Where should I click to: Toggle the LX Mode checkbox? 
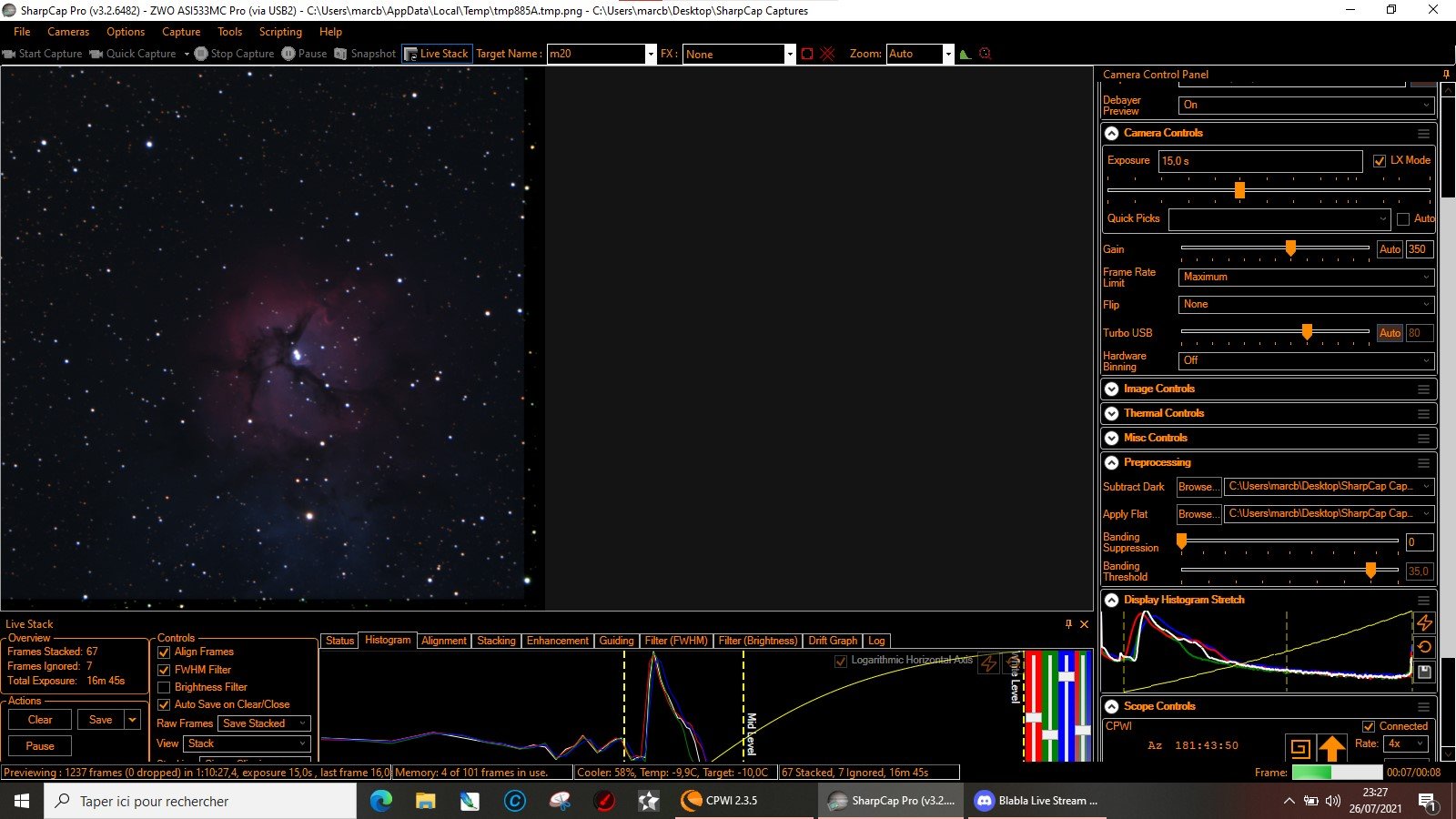tap(1380, 161)
